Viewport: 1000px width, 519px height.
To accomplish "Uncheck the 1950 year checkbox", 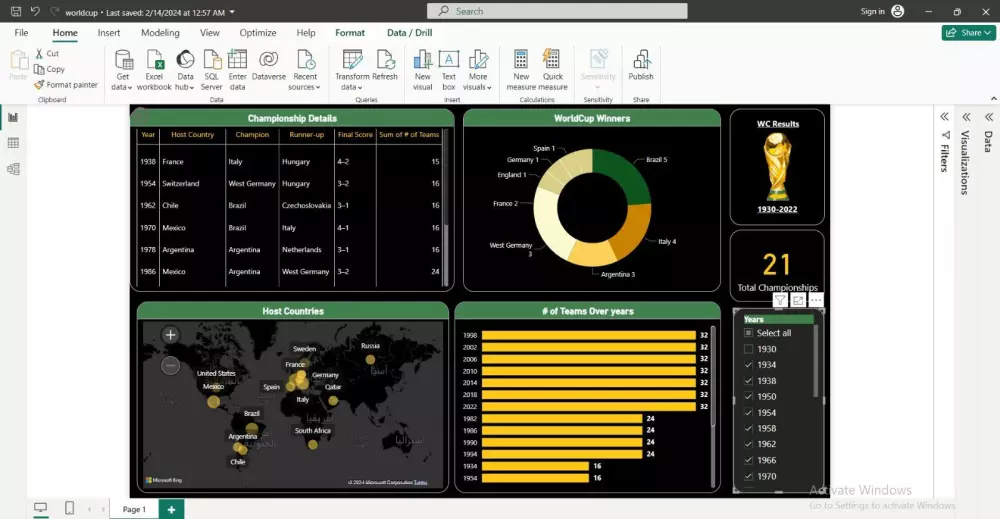I will (749, 397).
